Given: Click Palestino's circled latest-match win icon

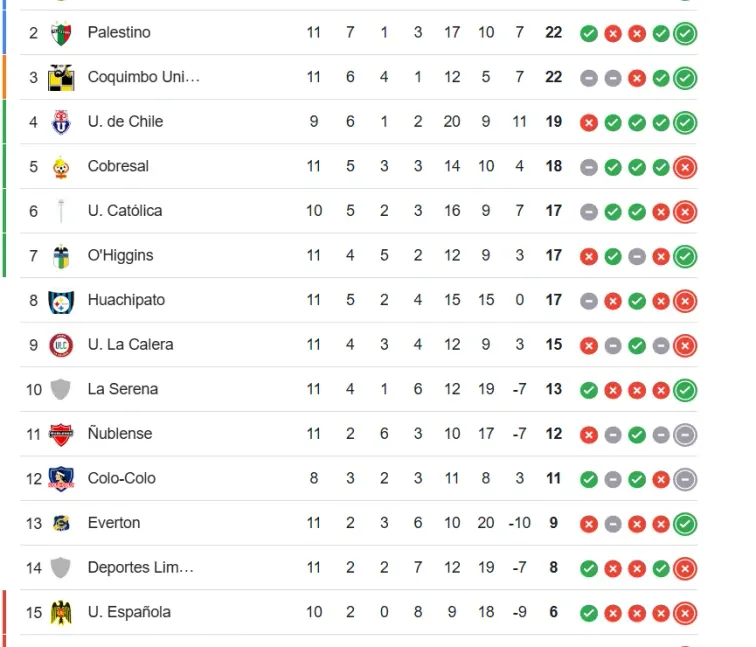Looking at the screenshot, I should click(x=685, y=33).
